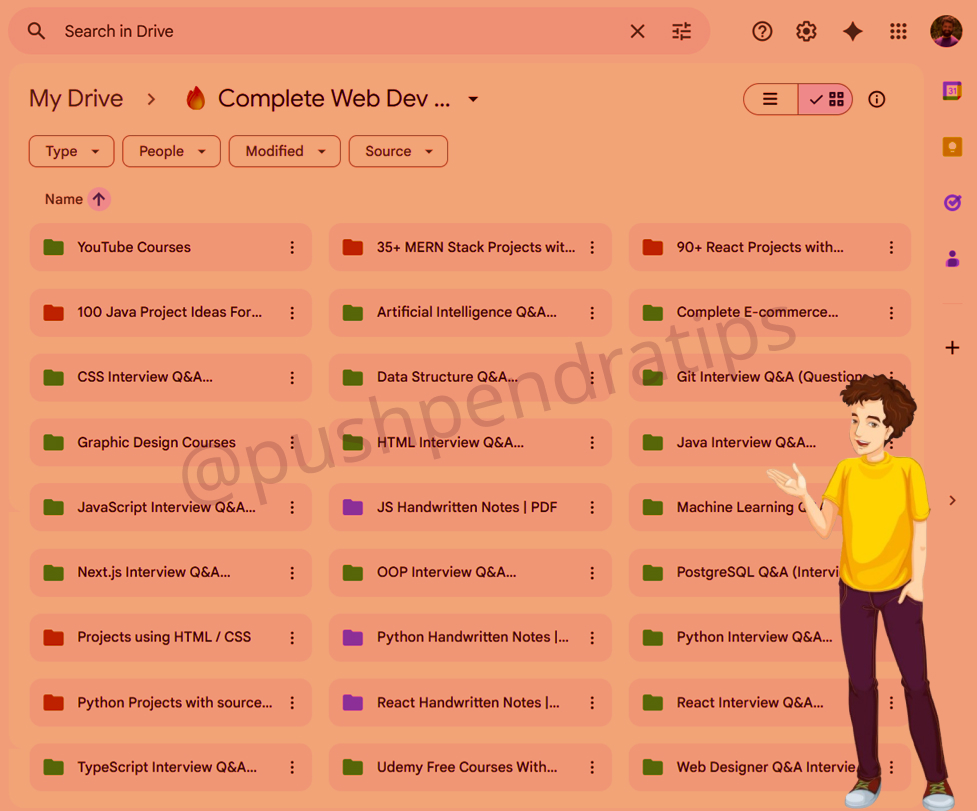Click purple folder icon of JS Handwritten Notes
Viewport: 977px width, 811px height.
click(x=353, y=507)
